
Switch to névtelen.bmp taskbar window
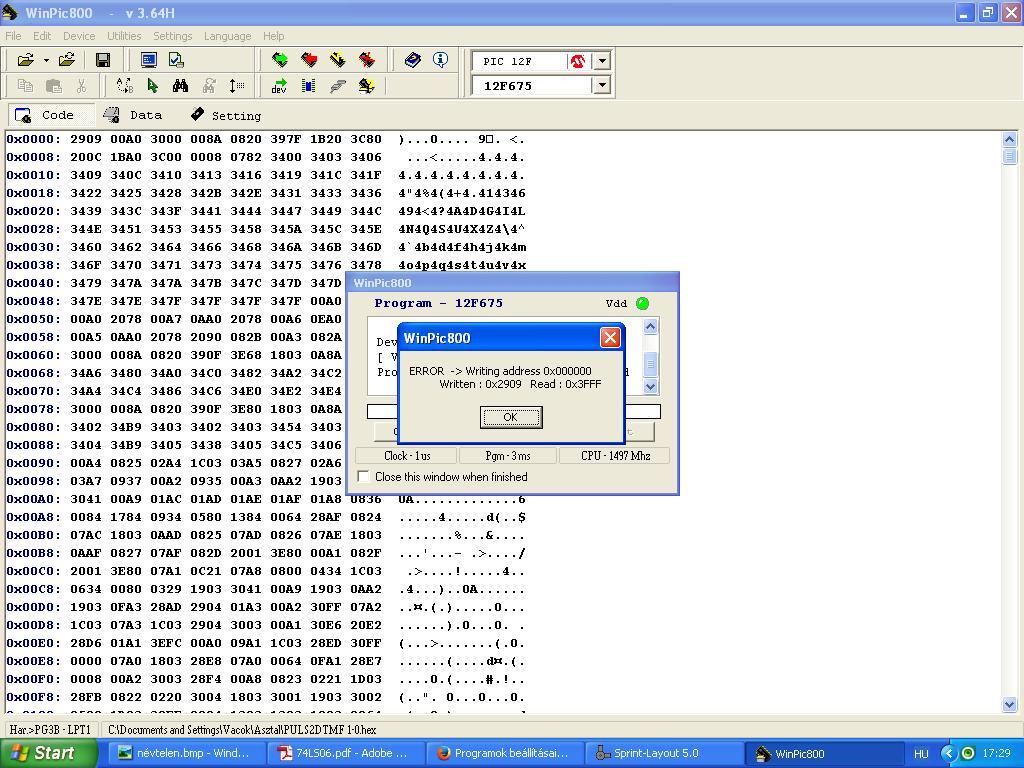185,753
